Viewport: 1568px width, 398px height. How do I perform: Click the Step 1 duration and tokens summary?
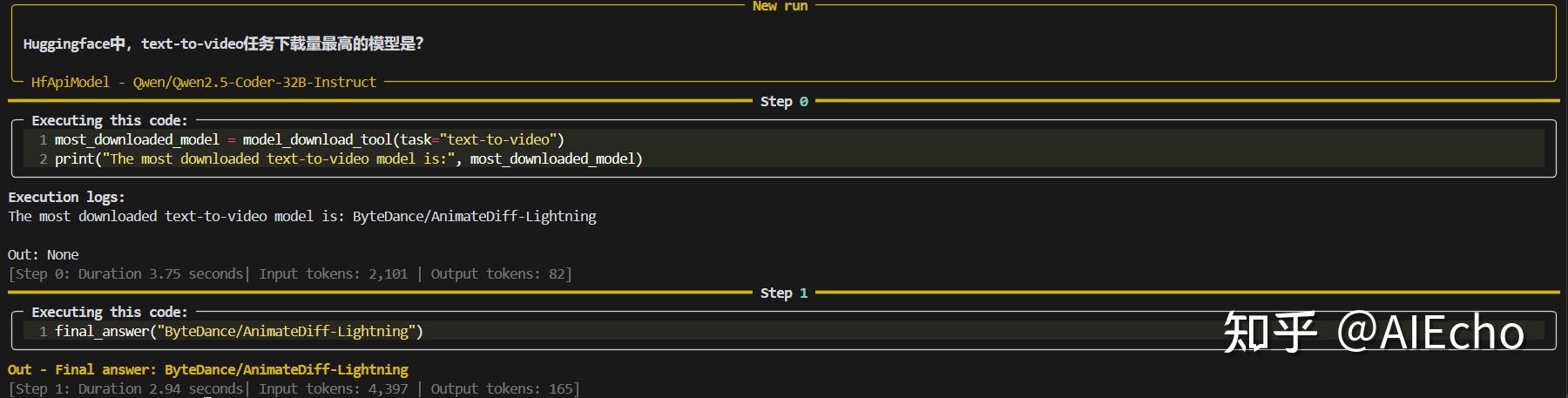294,388
